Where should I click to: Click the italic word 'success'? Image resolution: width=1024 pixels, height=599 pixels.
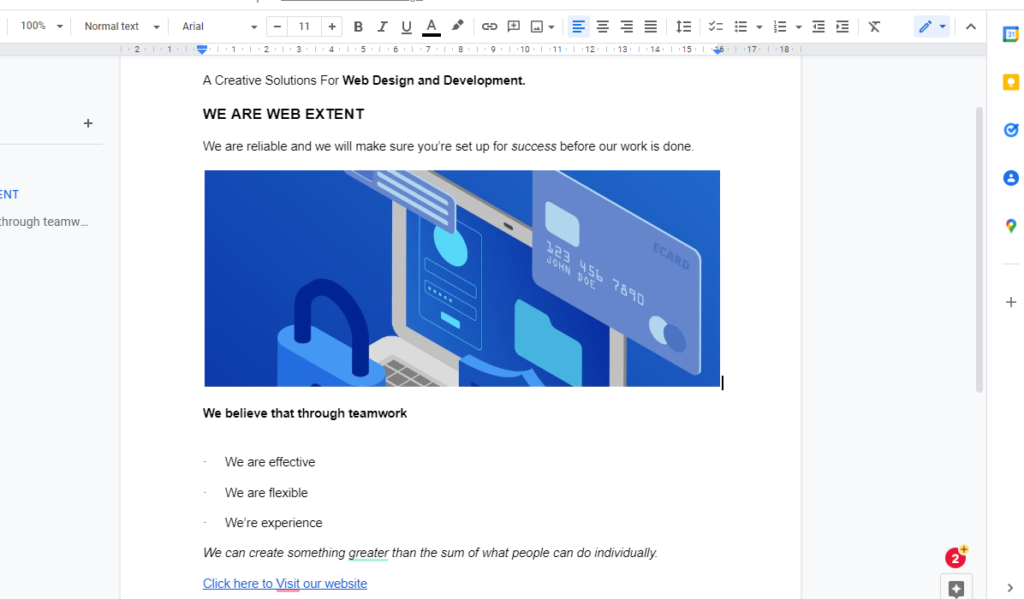pos(534,146)
